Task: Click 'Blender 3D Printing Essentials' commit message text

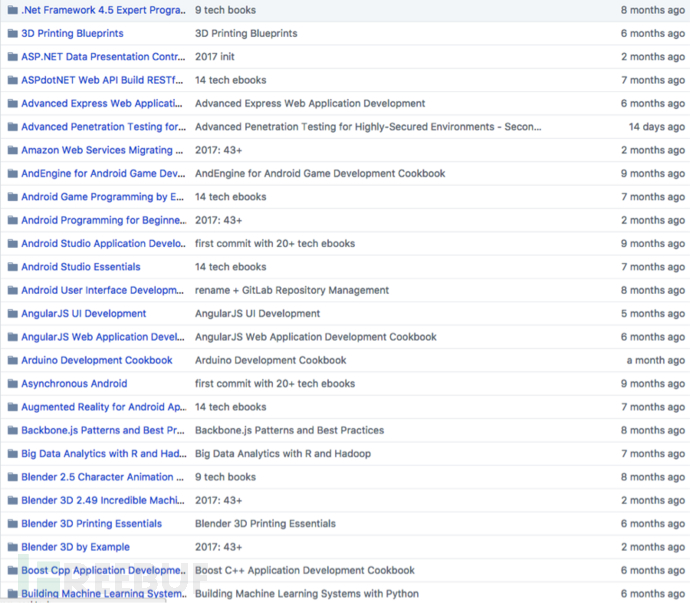Action: pos(265,523)
